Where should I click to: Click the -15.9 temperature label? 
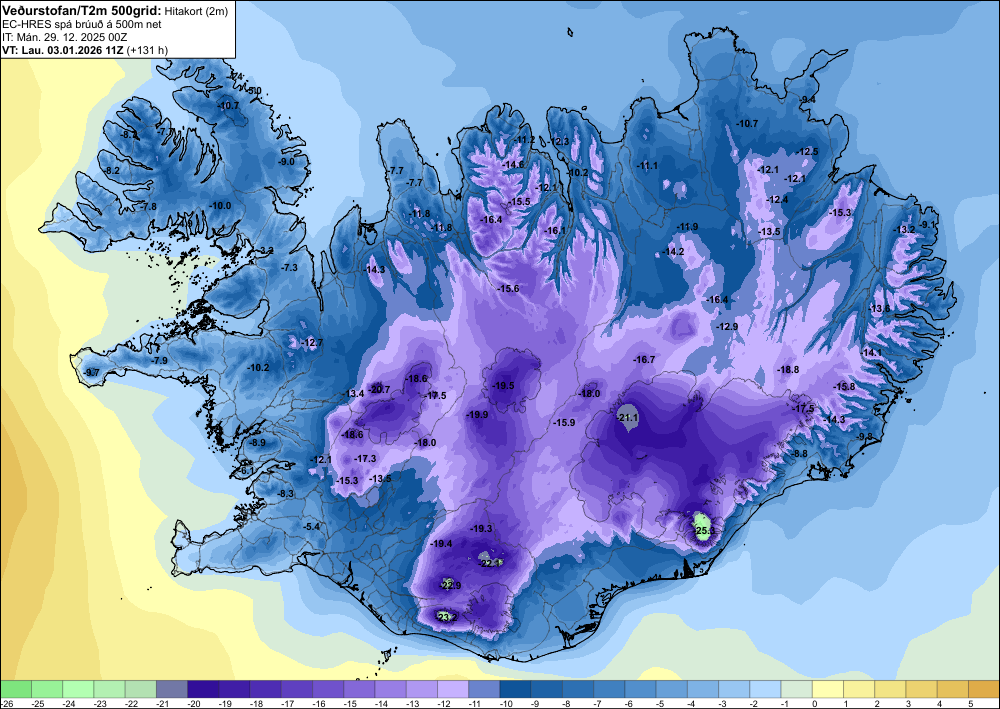564,423
